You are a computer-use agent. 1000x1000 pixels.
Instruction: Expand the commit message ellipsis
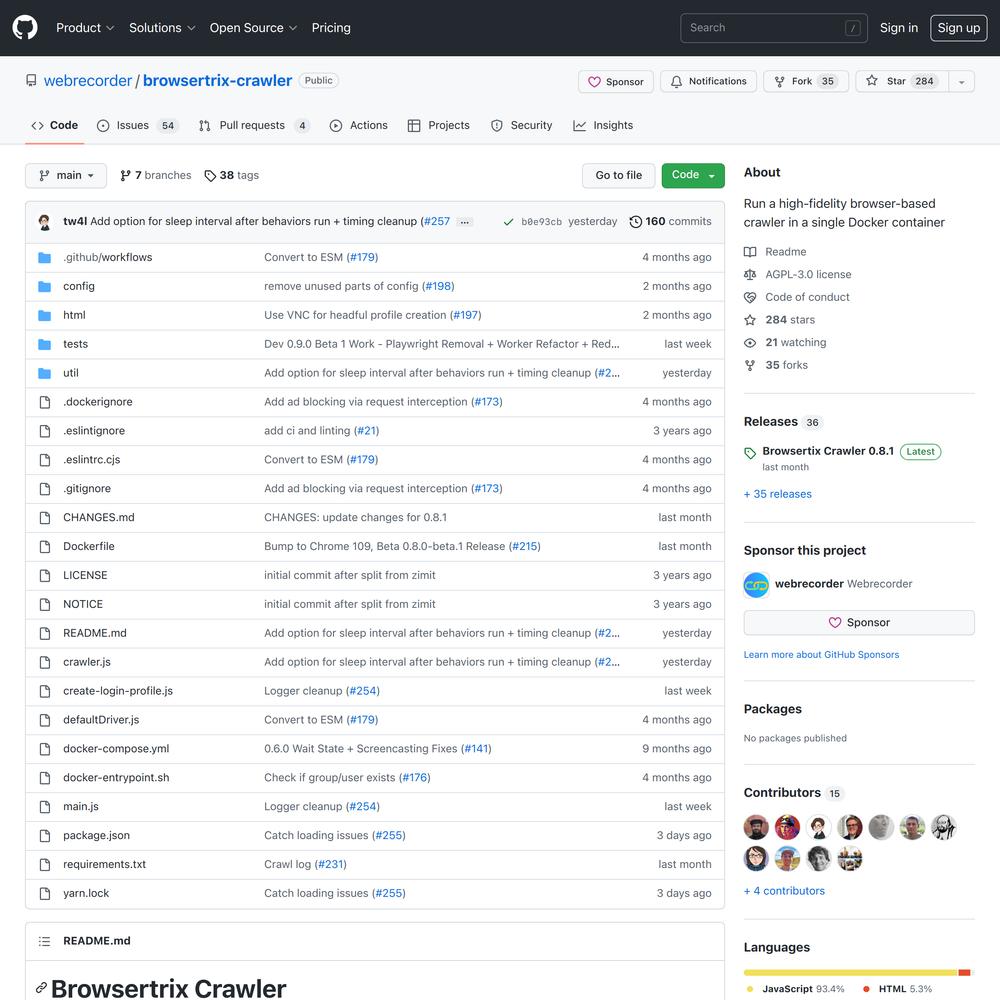pyautogui.click(x=464, y=222)
